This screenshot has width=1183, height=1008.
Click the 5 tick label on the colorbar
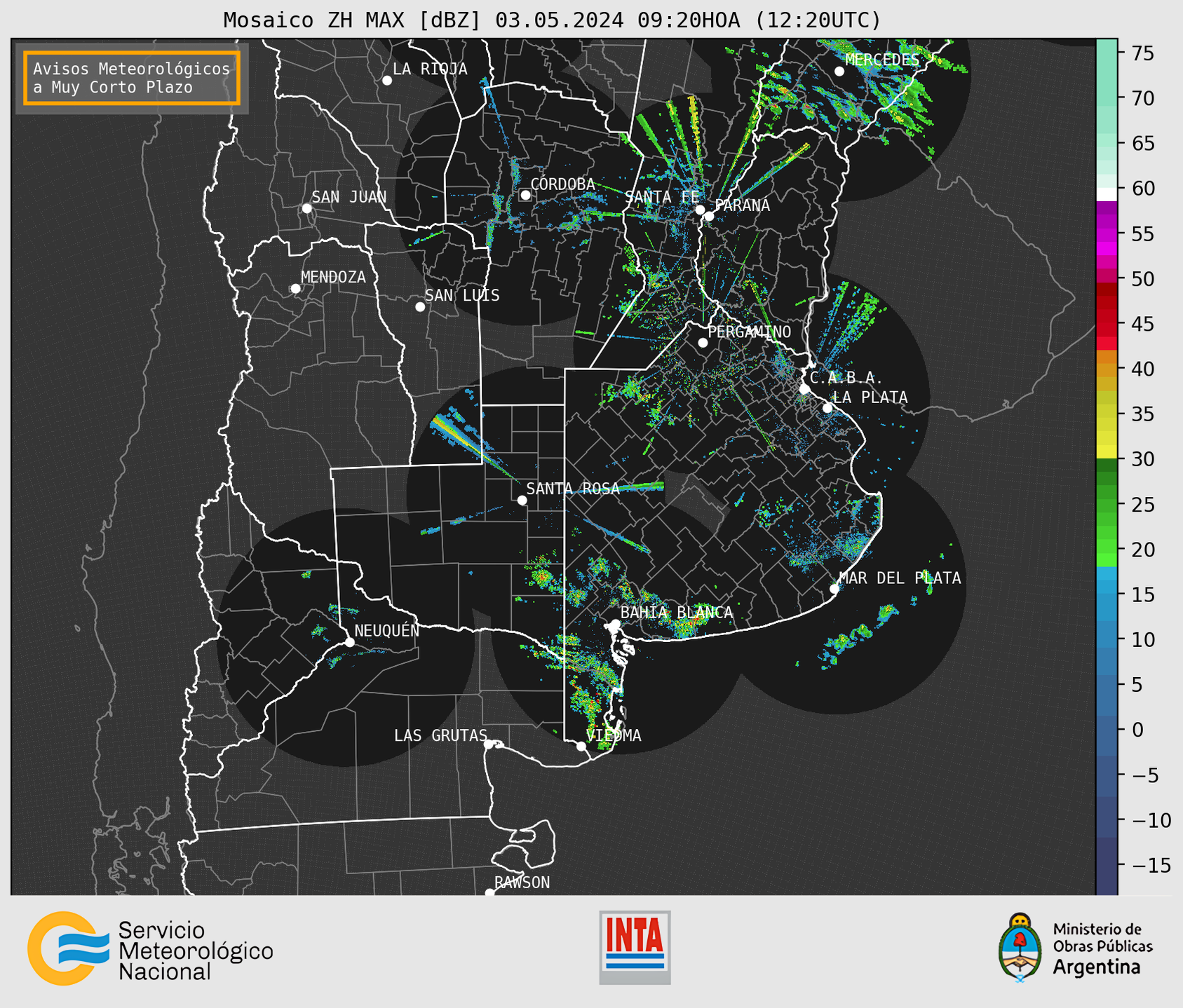pos(1137,684)
